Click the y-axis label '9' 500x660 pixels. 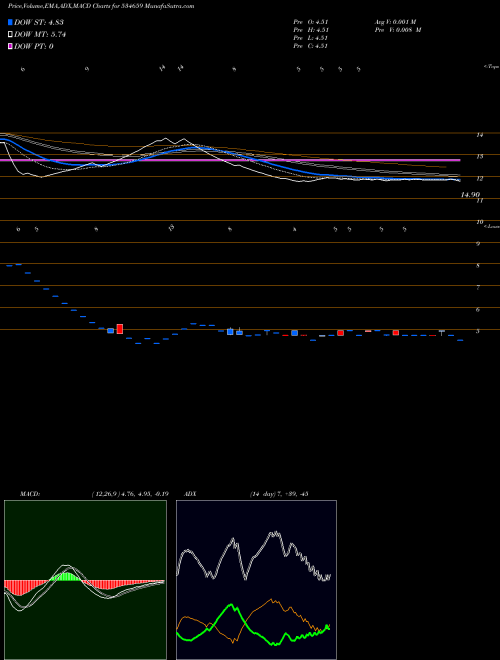pyautogui.click(x=478, y=244)
